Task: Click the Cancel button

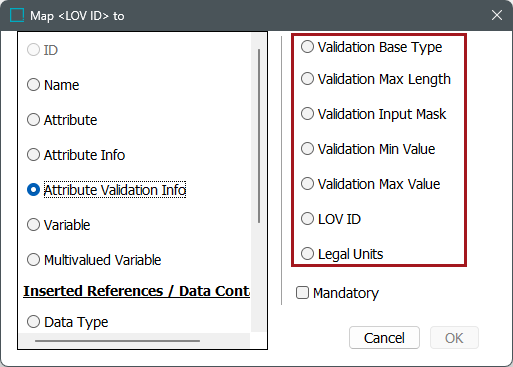Action: pos(384,338)
